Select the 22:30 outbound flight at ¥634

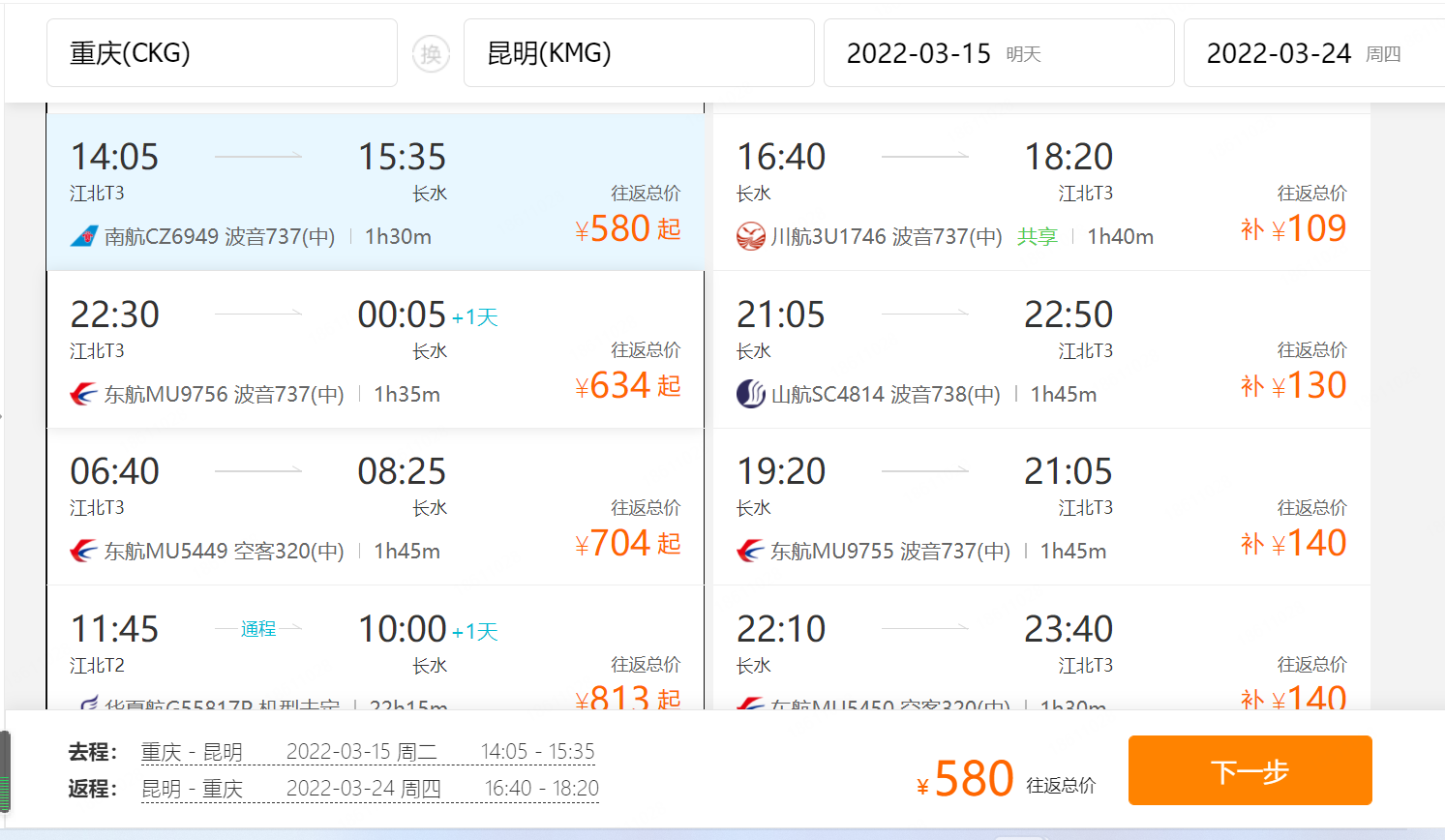click(375, 349)
